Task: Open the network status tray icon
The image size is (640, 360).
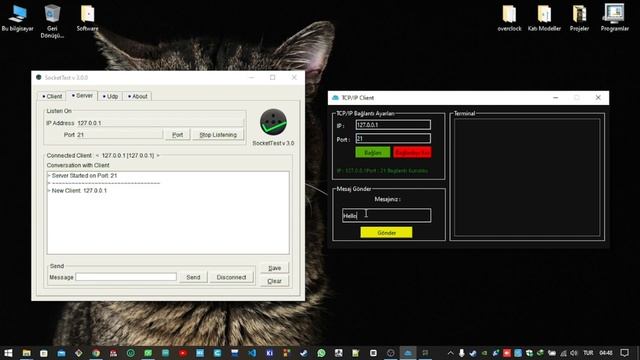Action: pos(563,353)
